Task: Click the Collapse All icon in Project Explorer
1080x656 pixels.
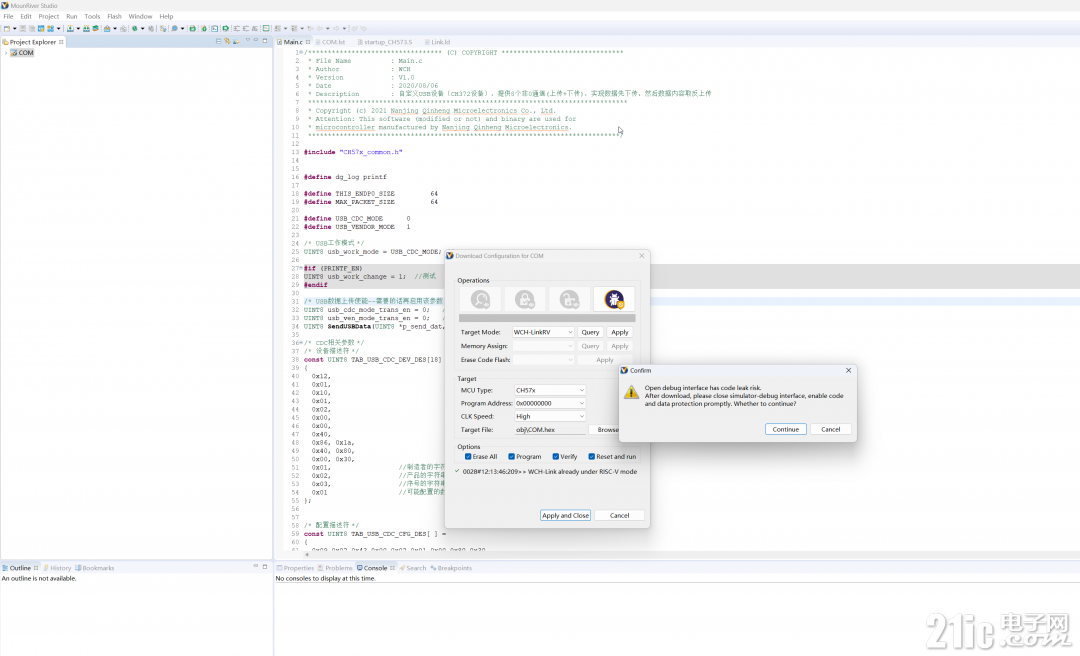Action: (219, 41)
